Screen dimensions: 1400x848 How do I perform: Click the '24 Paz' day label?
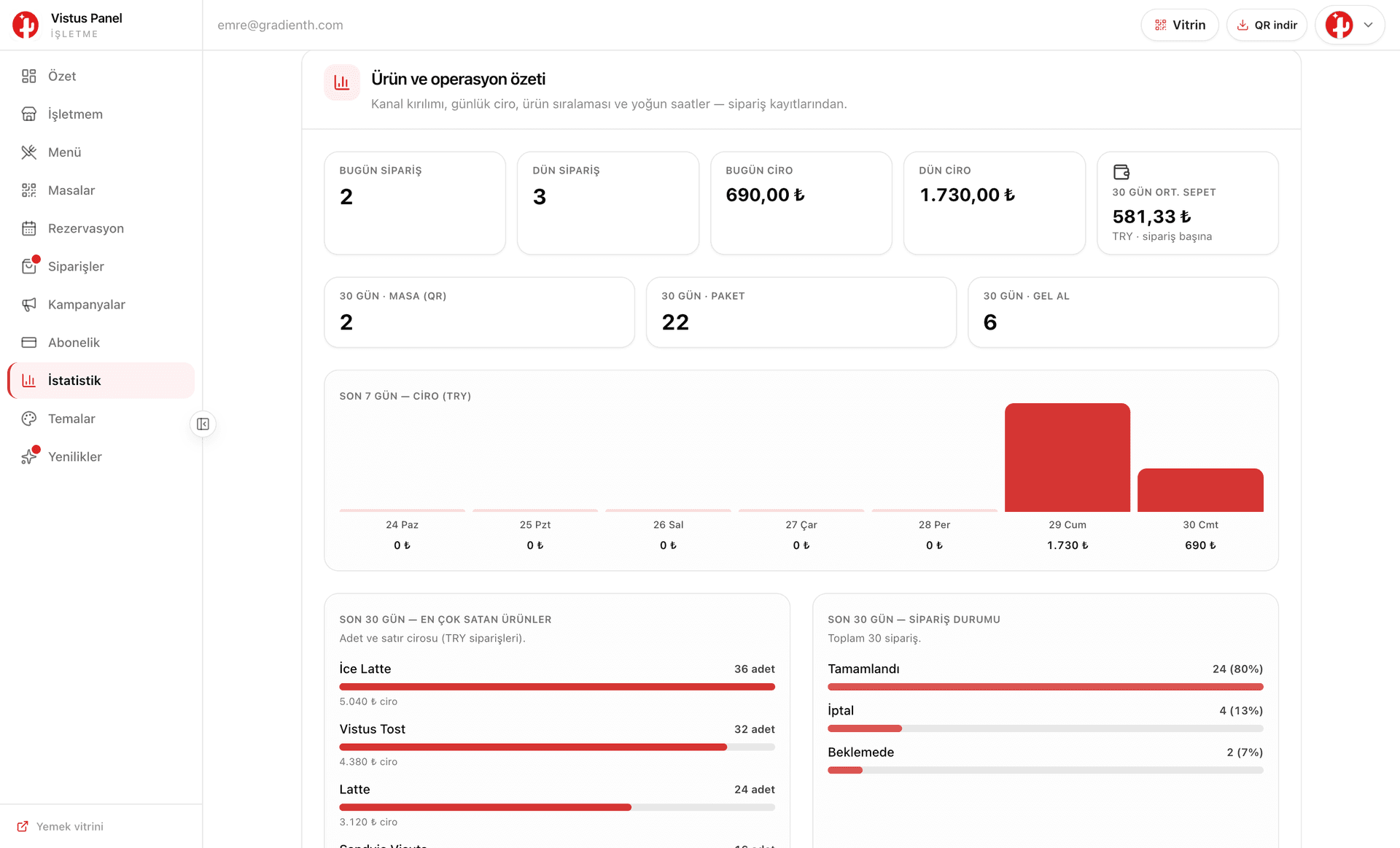(x=402, y=524)
